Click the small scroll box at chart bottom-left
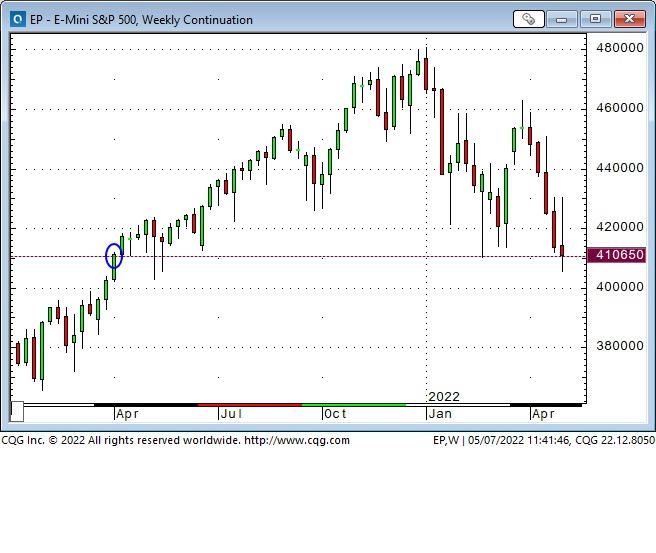This screenshot has height=553, width=656. point(17,412)
